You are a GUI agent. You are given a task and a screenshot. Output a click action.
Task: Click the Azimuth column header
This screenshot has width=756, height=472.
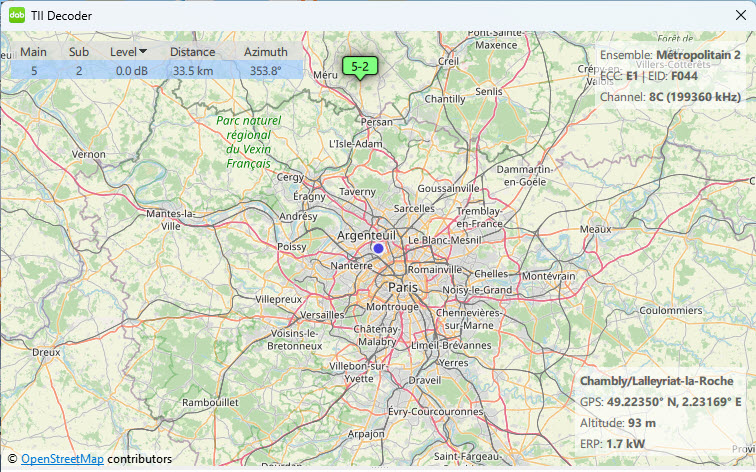point(266,52)
